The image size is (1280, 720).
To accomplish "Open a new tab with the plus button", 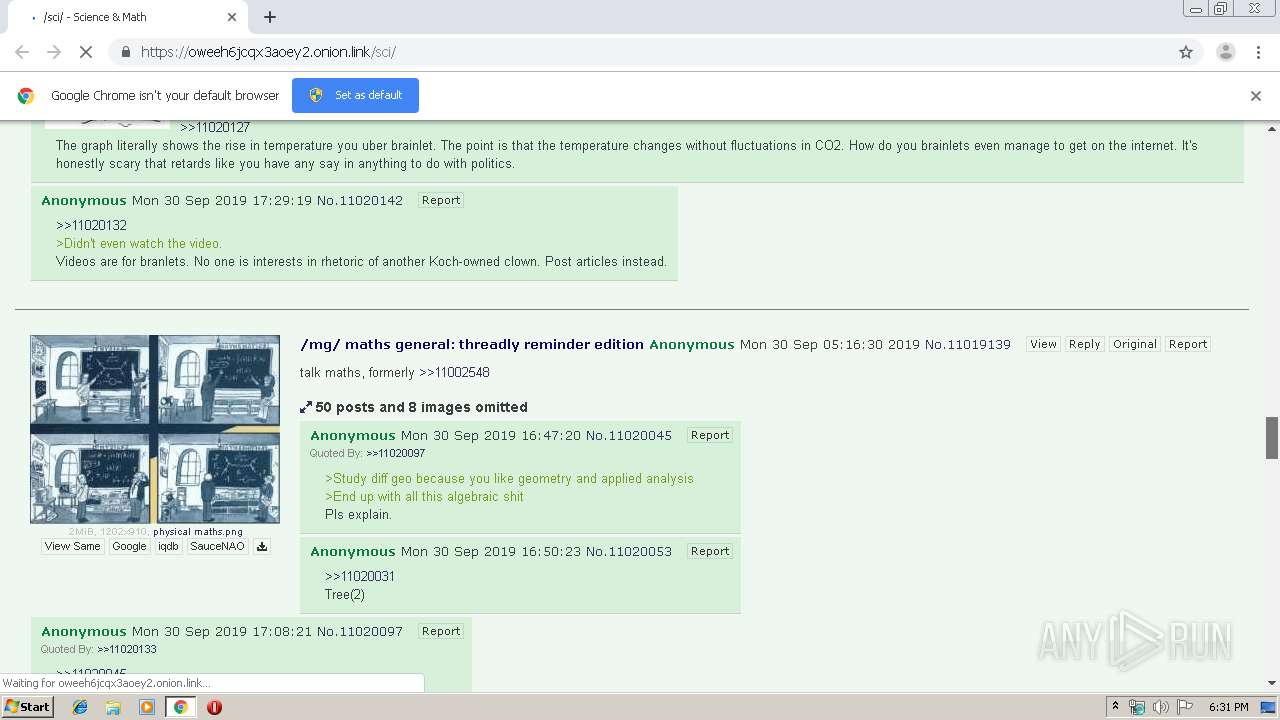I will point(270,17).
